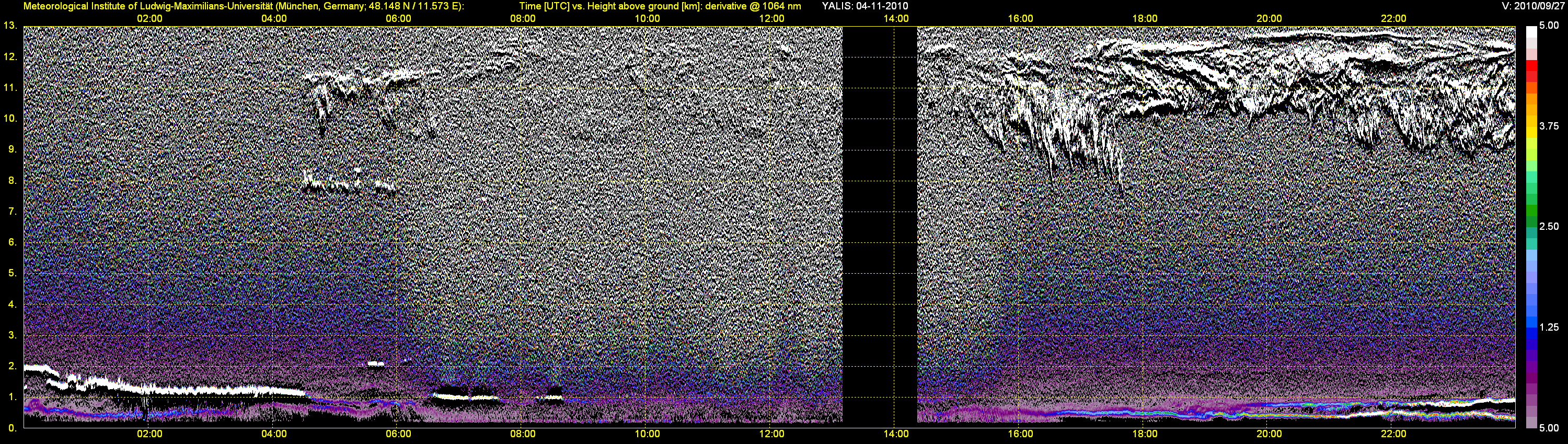Click the 11. height axis label
1568x444 pixels.
click(x=10, y=88)
